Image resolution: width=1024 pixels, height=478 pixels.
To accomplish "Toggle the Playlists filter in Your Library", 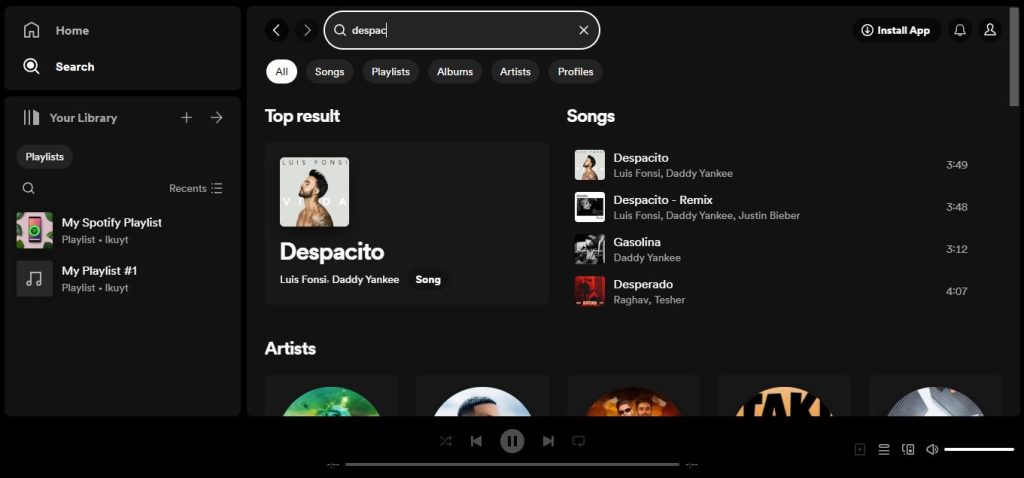I will pos(44,157).
